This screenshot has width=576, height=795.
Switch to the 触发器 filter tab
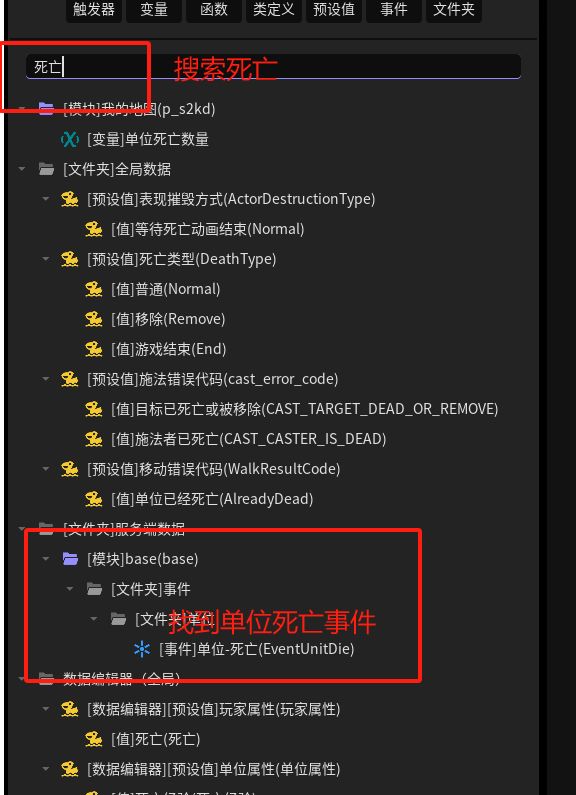(x=94, y=10)
